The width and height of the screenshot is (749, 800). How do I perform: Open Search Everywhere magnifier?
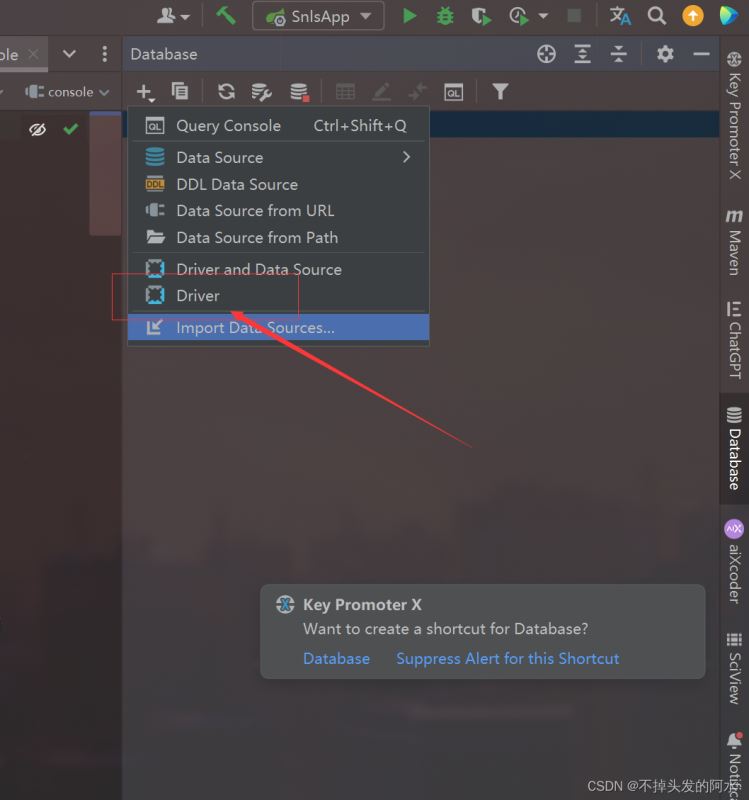click(657, 16)
